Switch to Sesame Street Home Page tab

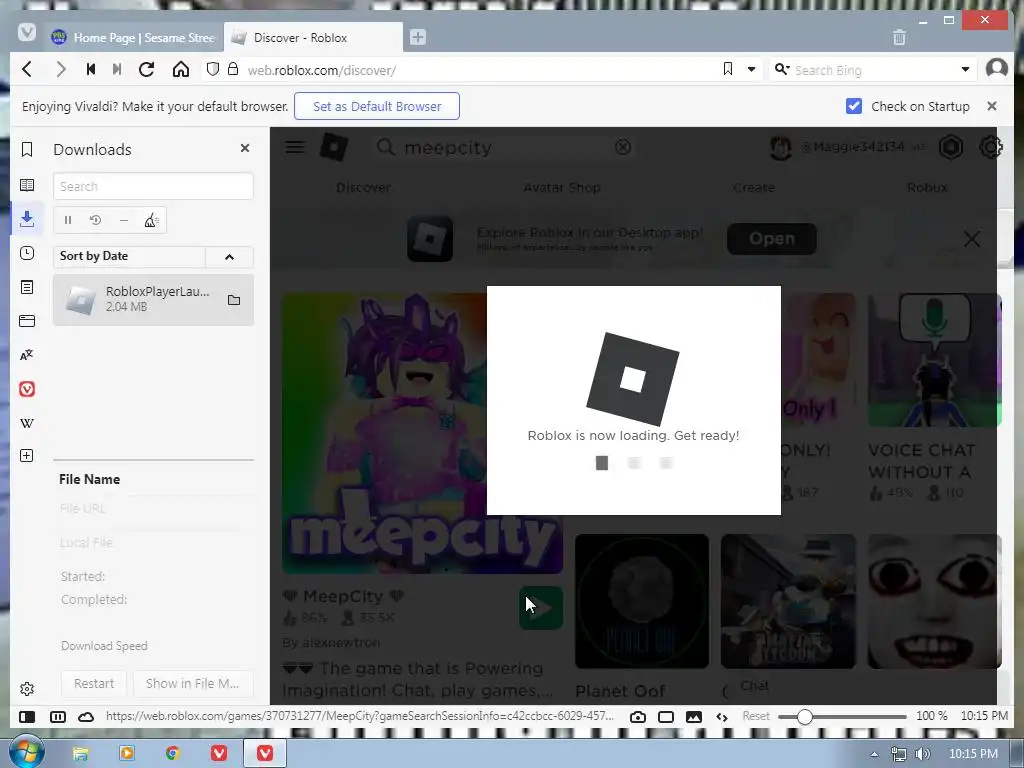[x=135, y=37]
